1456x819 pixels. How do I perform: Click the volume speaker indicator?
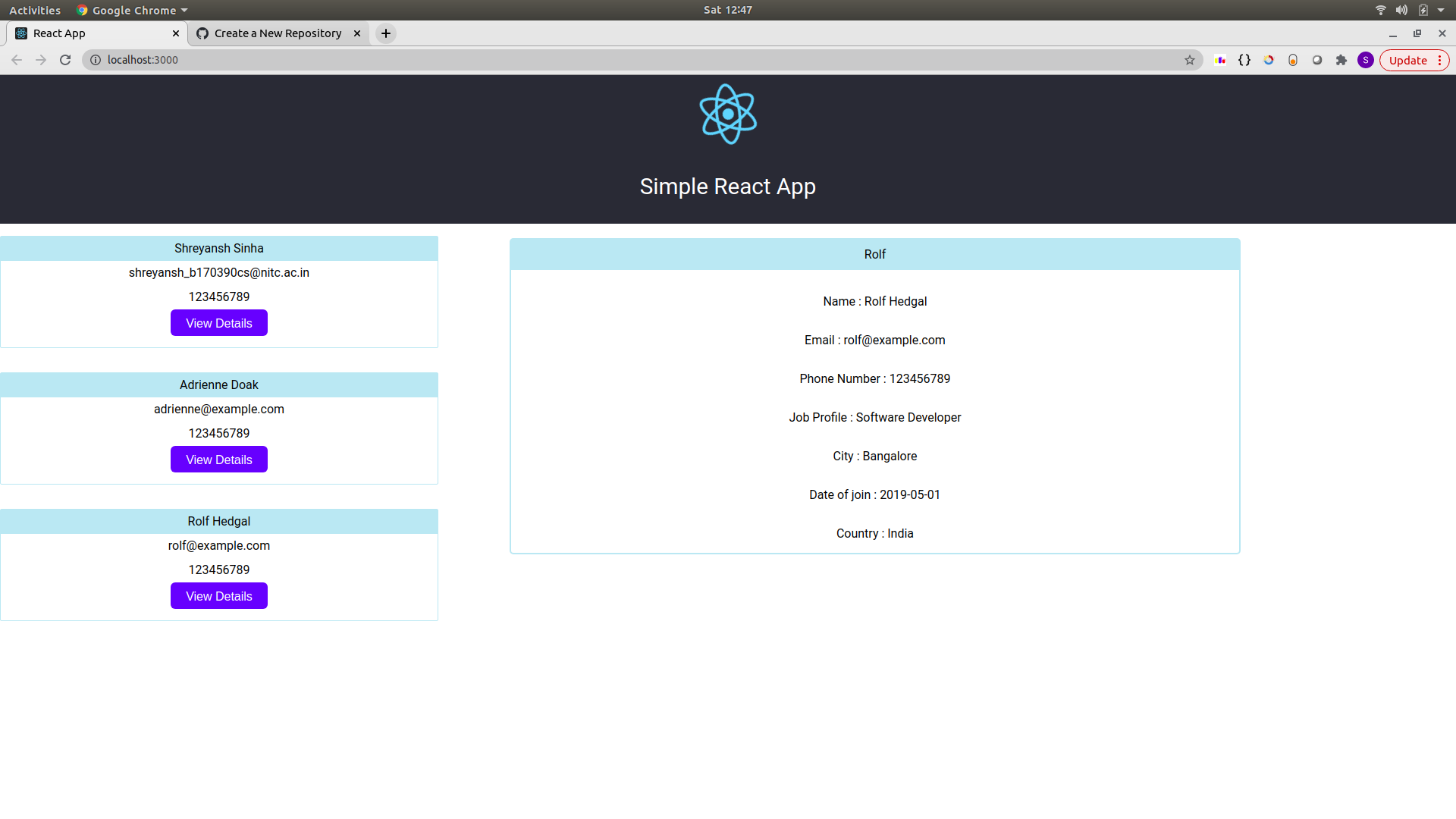pos(1401,10)
